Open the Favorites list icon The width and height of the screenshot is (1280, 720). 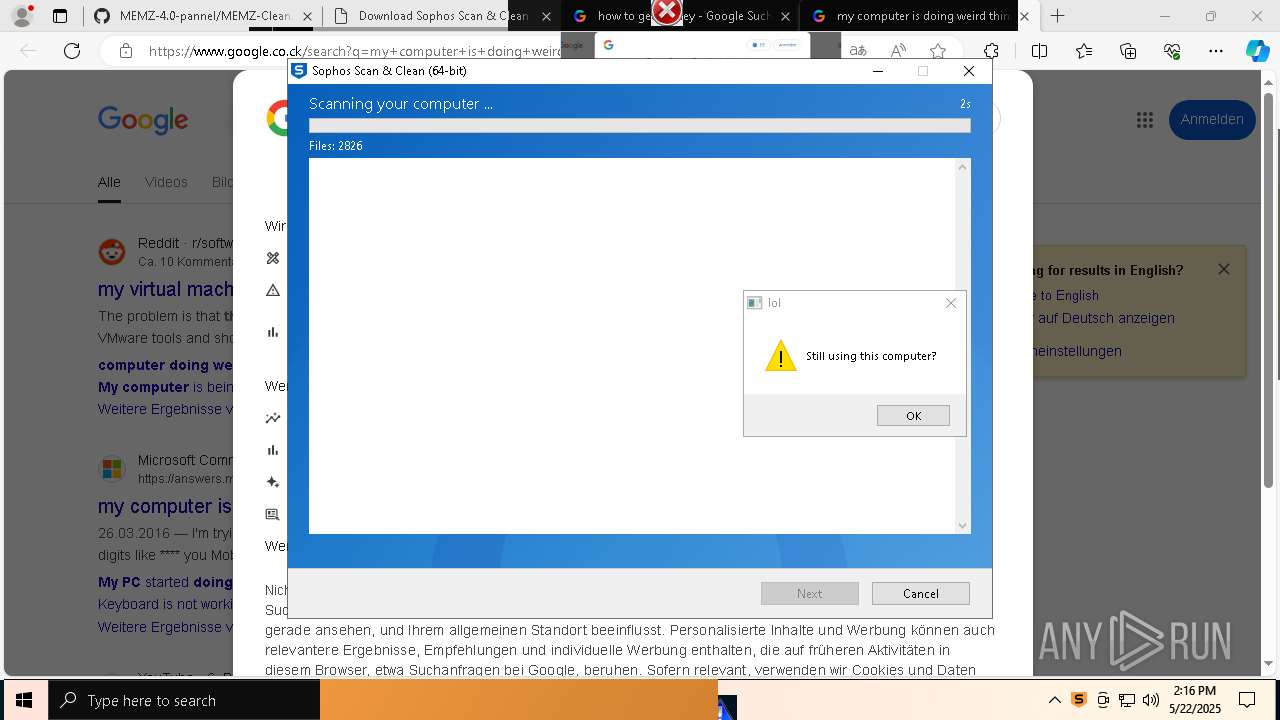click(x=1084, y=51)
